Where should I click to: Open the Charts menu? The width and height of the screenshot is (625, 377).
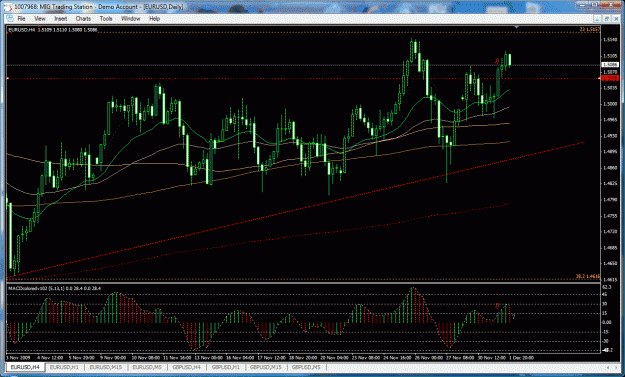pyautogui.click(x=83, y=18)
